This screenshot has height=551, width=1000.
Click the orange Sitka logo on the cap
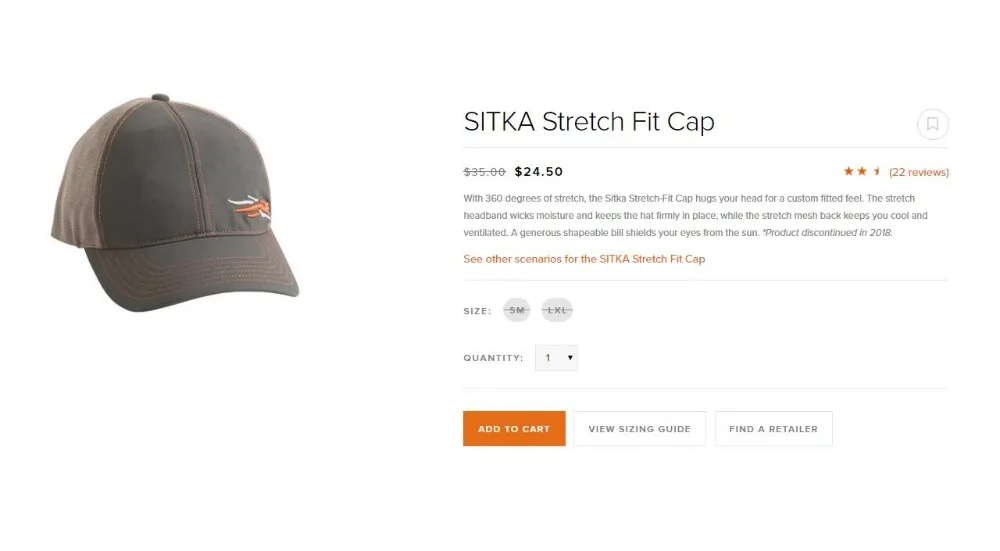click(x=250, y=207)
